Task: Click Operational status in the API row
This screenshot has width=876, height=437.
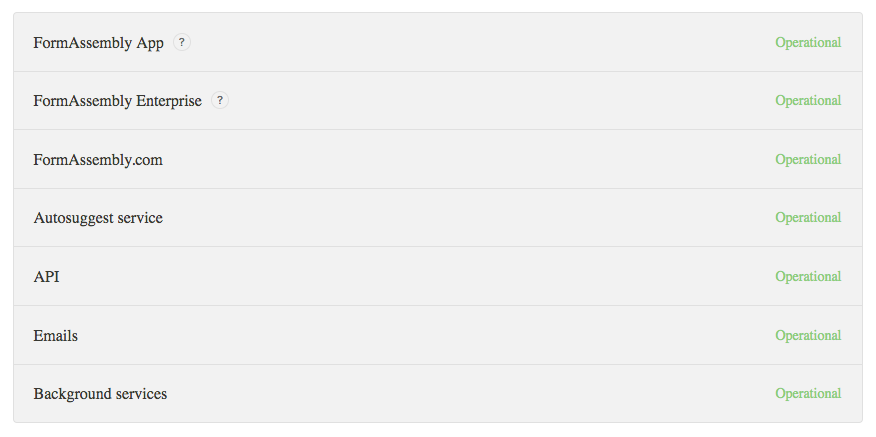Action: [808, 276]
